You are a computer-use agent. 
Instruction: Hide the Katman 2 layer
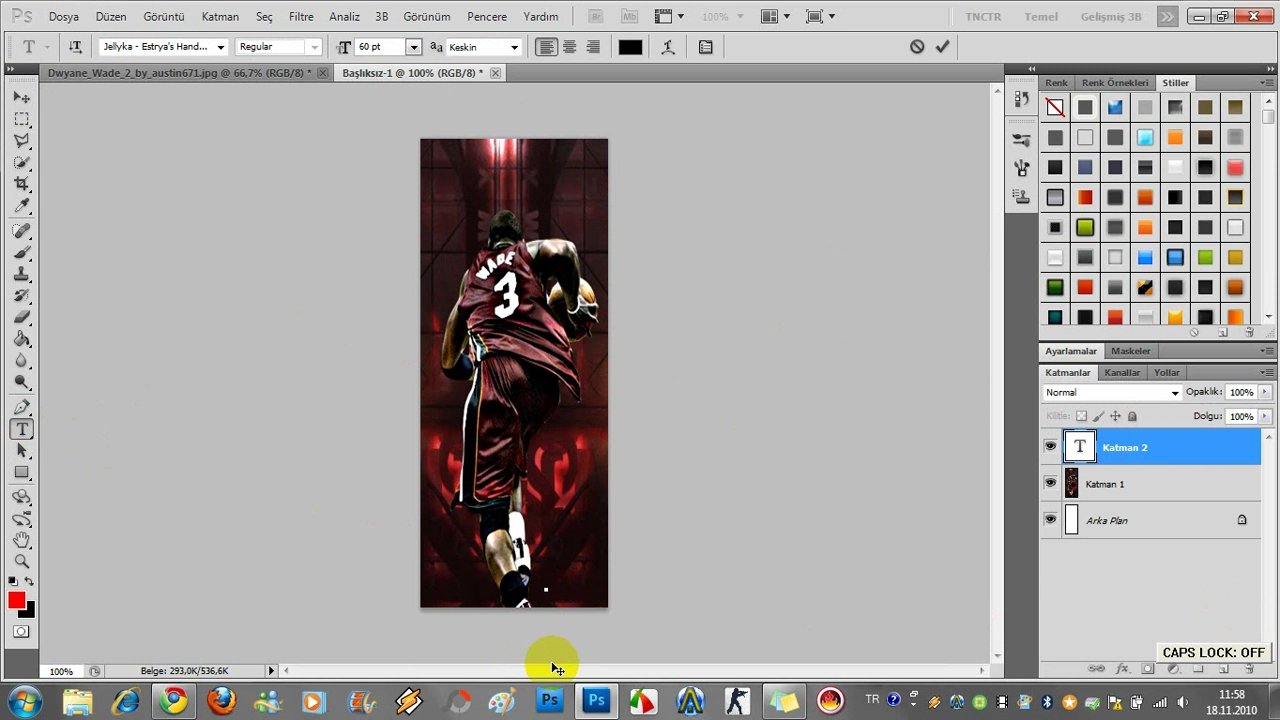(x=1050, y=447)
